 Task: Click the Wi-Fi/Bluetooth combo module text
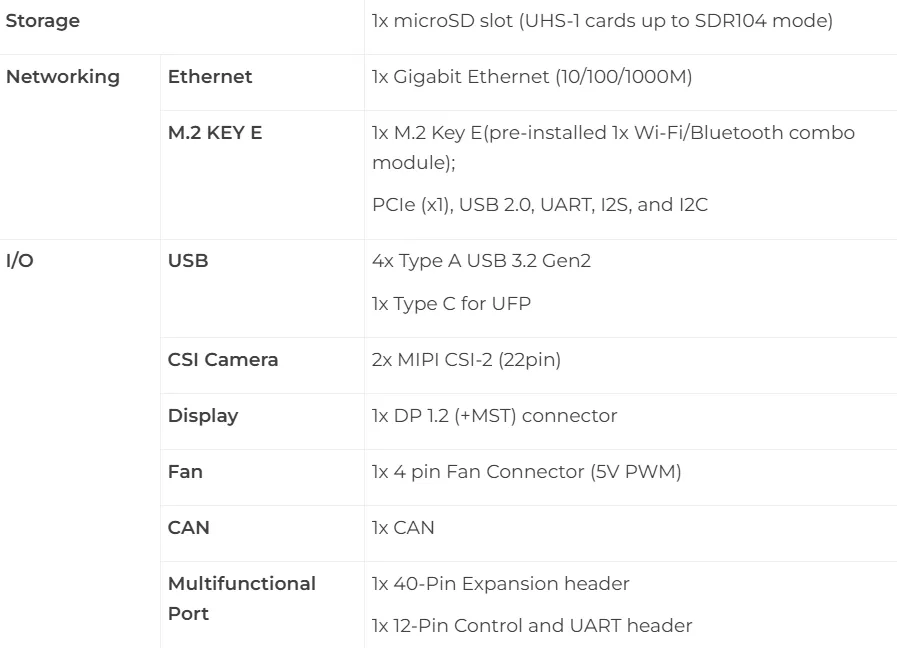[613, 148]
